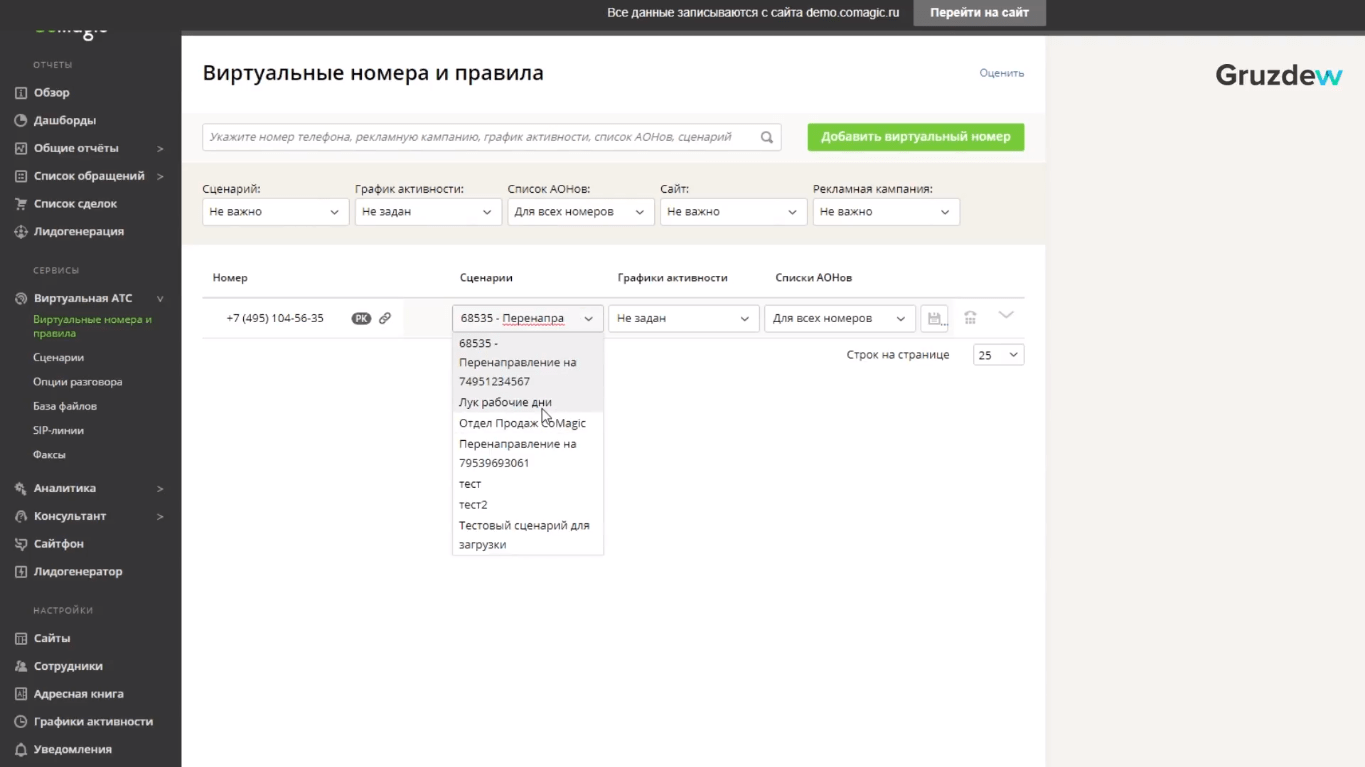Open the График активности filter dropdown
This screenshot has width=1365, height=767.
point(428,212)
